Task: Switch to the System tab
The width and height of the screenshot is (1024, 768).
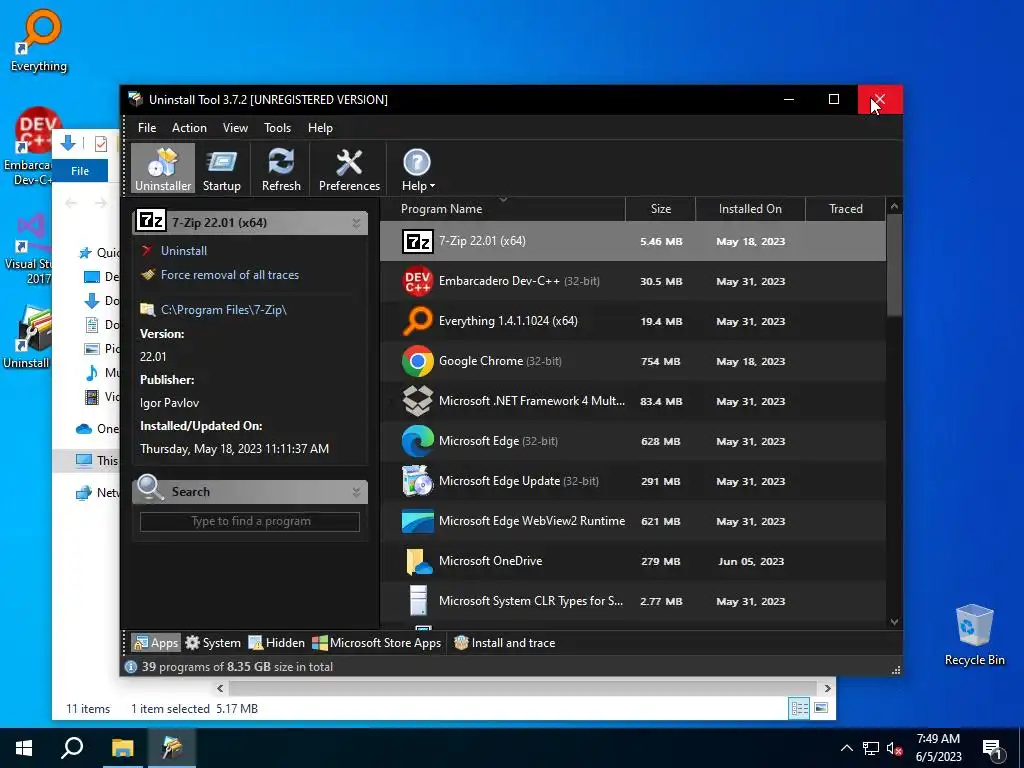Action: tap(213, 643)
